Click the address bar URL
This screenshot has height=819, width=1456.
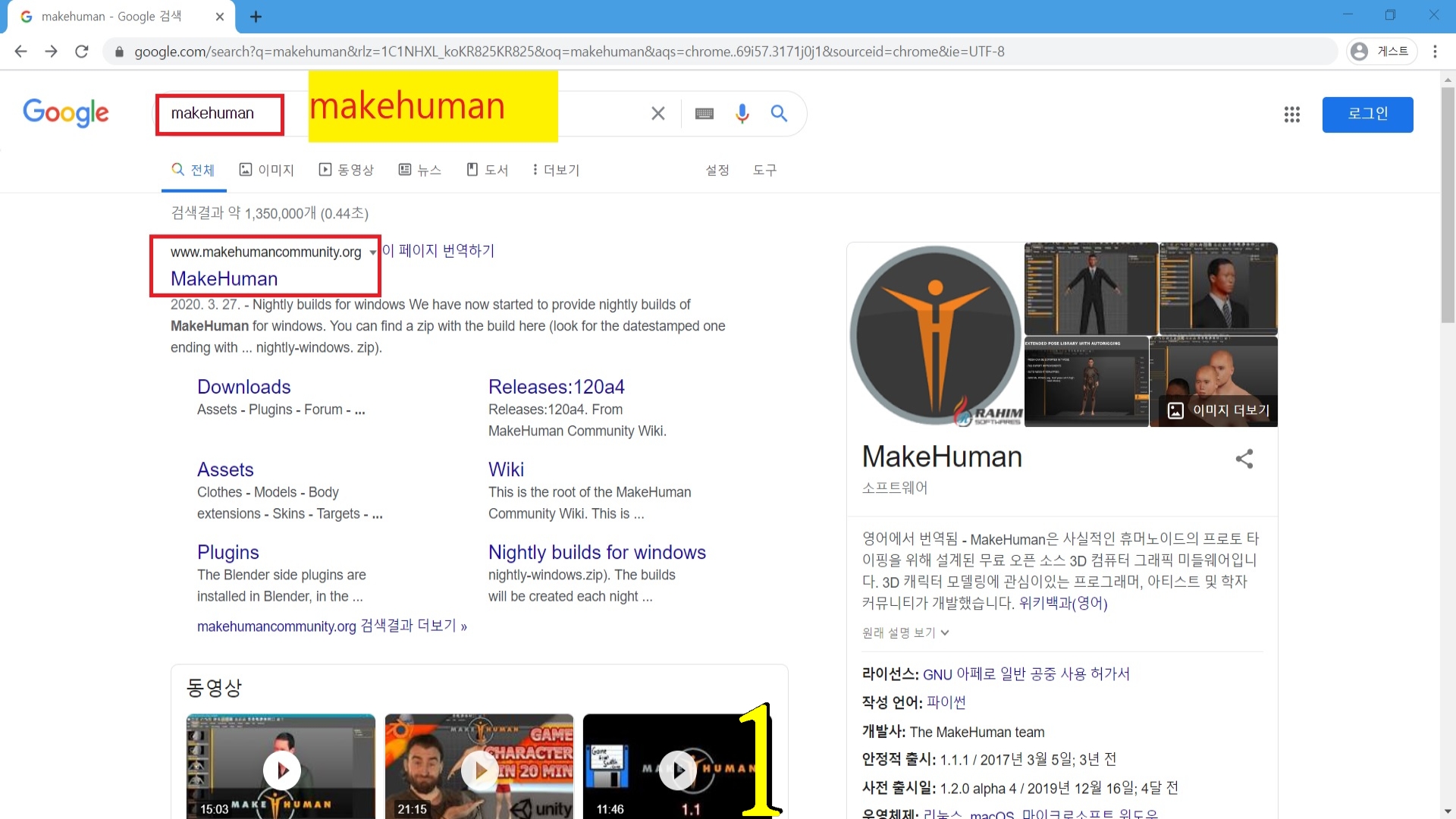pos(569,52)
